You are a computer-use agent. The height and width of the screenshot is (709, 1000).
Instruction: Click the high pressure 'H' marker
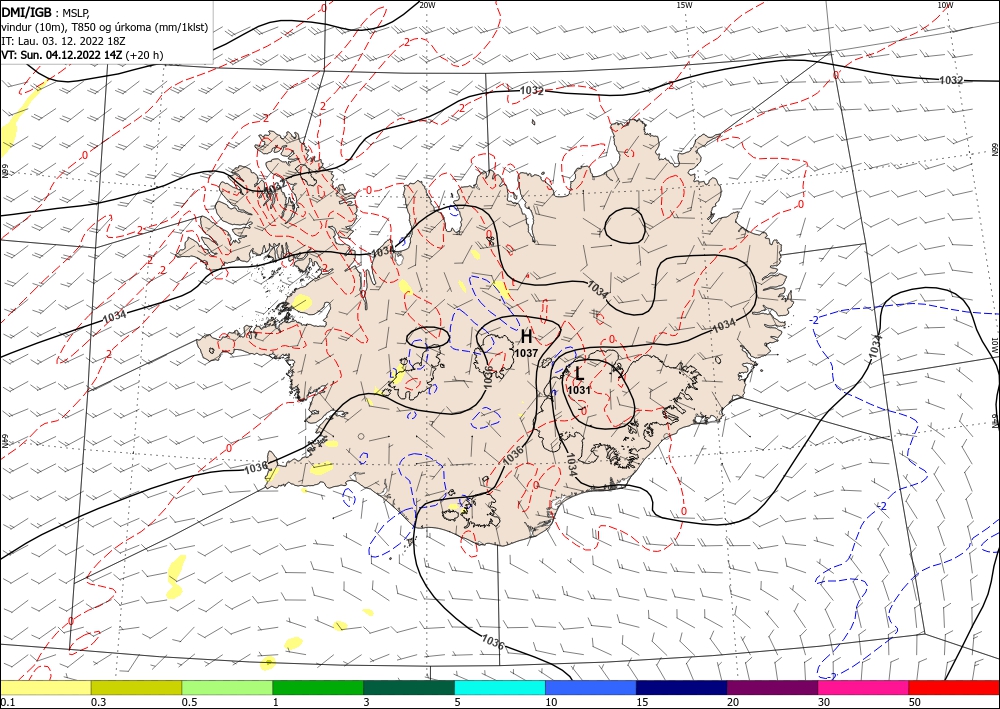pos(526,337)
